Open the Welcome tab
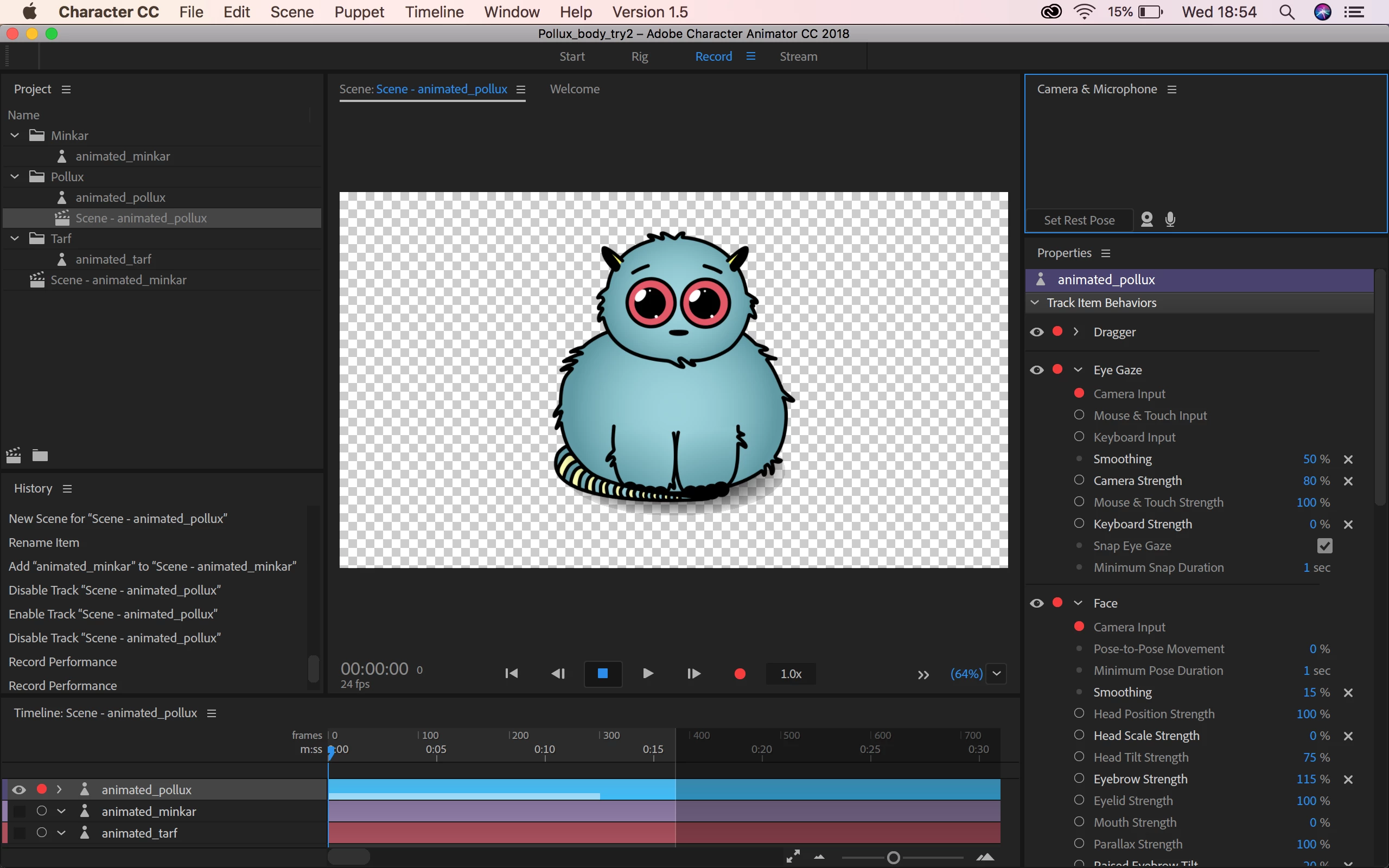 tap(575, 89)
